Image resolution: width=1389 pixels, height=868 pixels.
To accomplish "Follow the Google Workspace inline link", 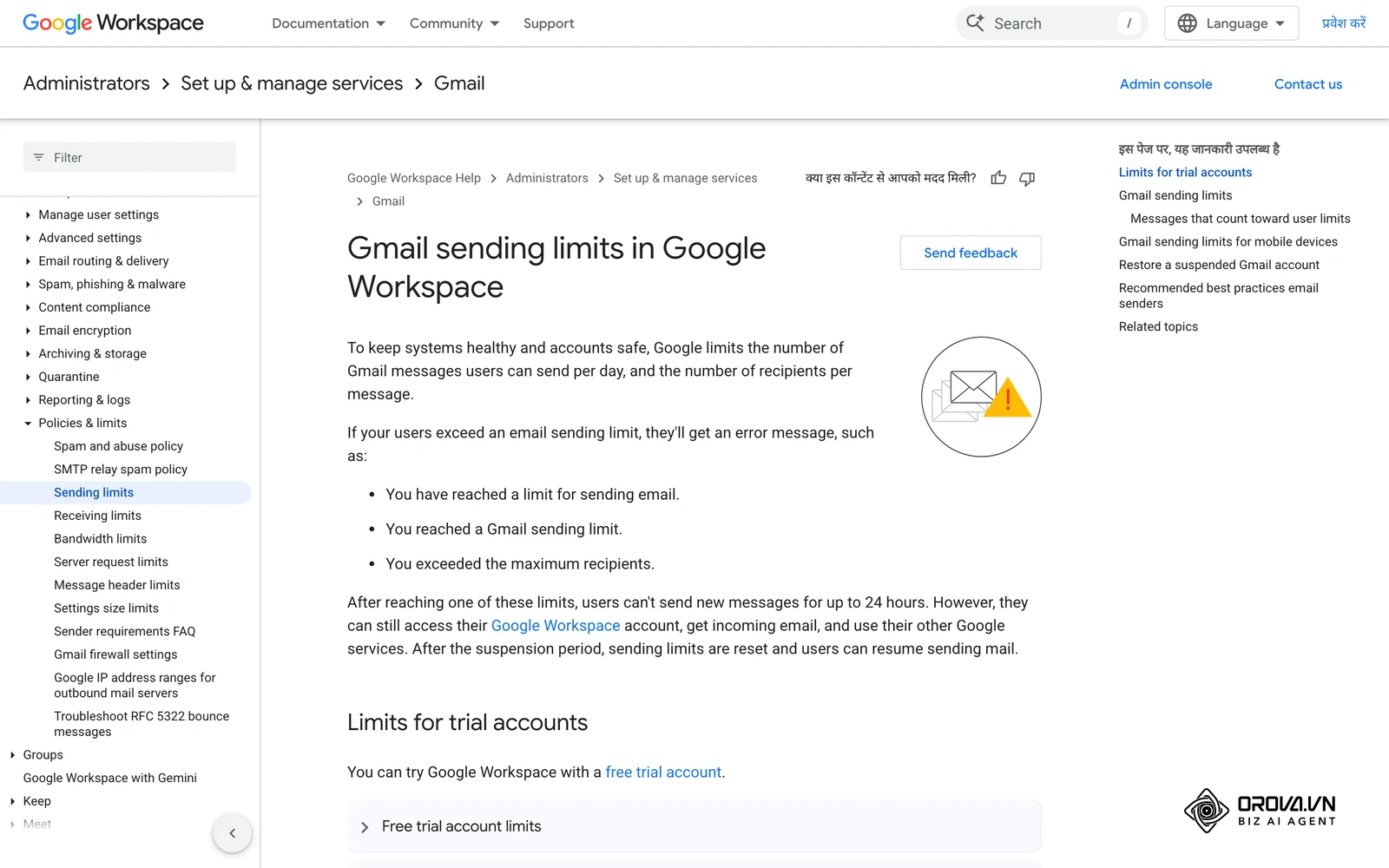I will coord(556,626).
